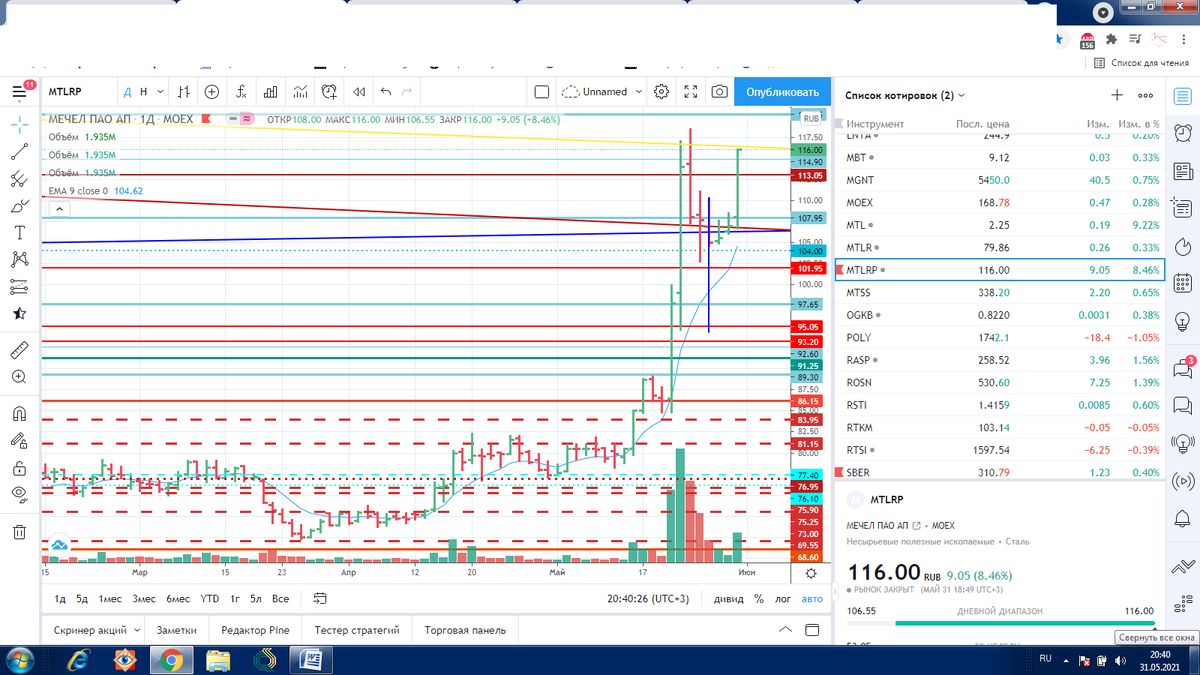The image size is (1200, 675).
Task: Click the Chrome icon in the taskbar
Action: [171, 660]
